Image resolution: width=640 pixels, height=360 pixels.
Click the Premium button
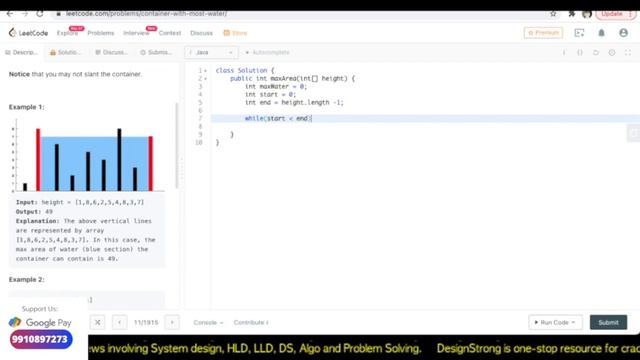[x=543, y=33]
